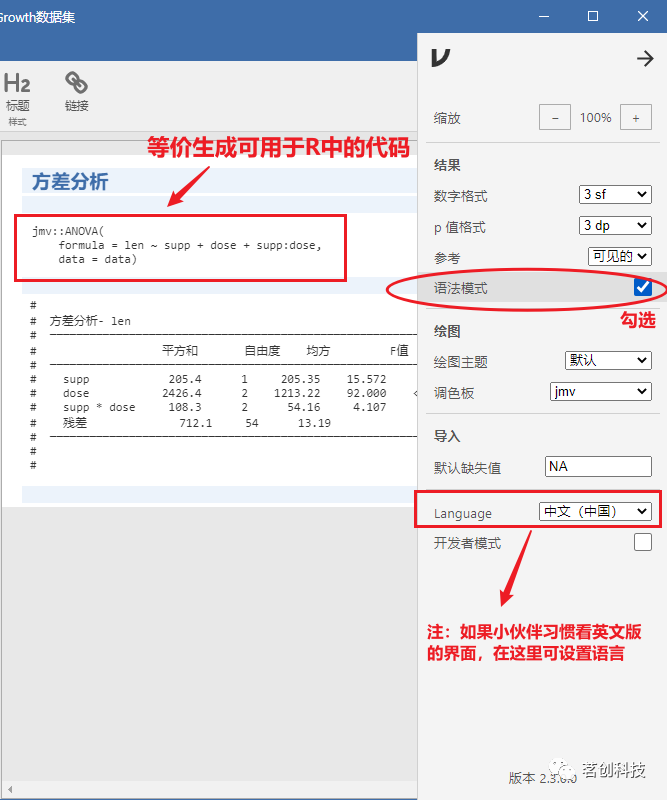667x800 pixels.
Task: Click the 方差分析 heading
Action: pos(70,182)
